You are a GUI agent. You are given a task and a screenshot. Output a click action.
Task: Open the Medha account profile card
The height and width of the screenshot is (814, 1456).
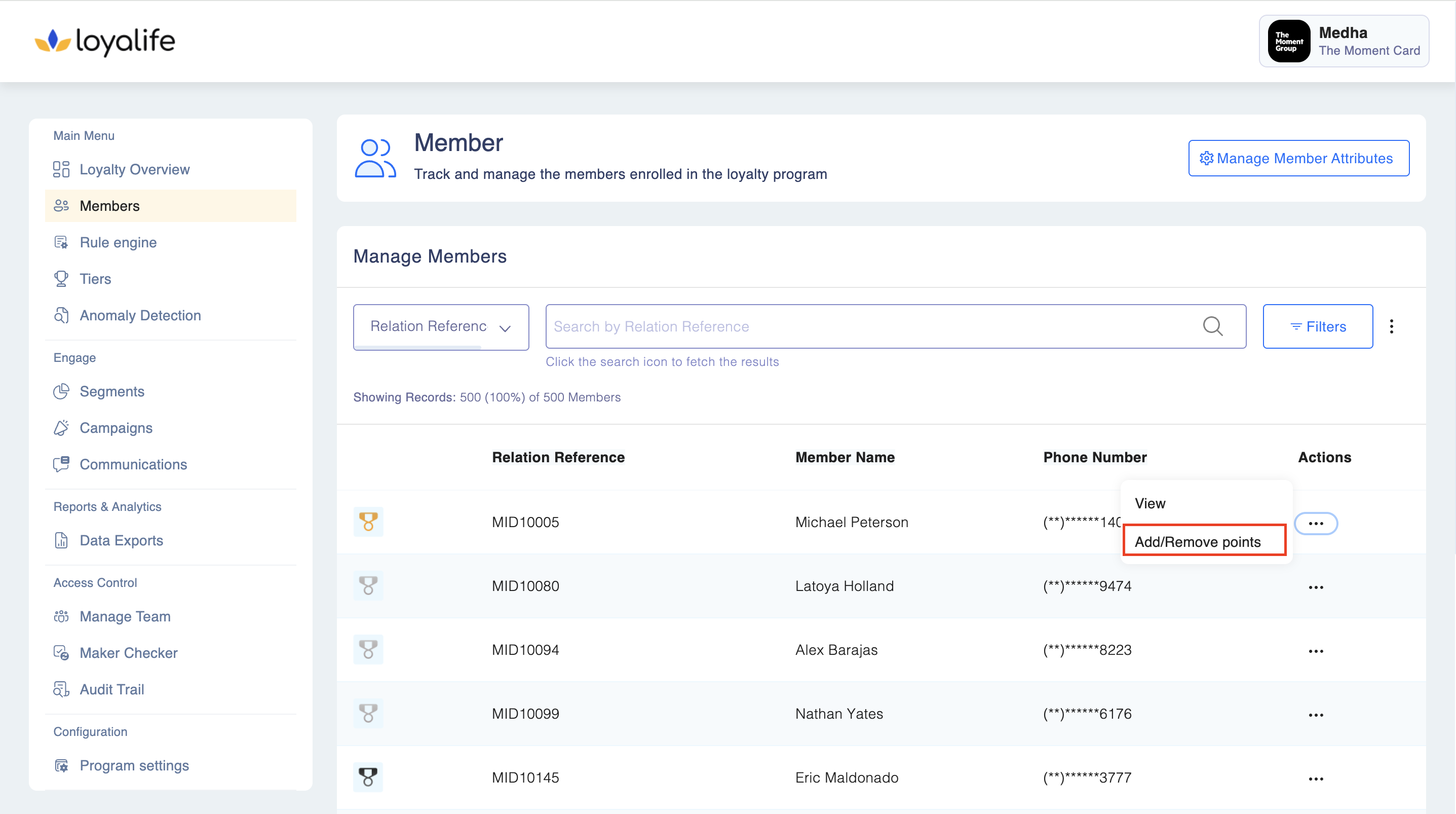point(1343,41)
